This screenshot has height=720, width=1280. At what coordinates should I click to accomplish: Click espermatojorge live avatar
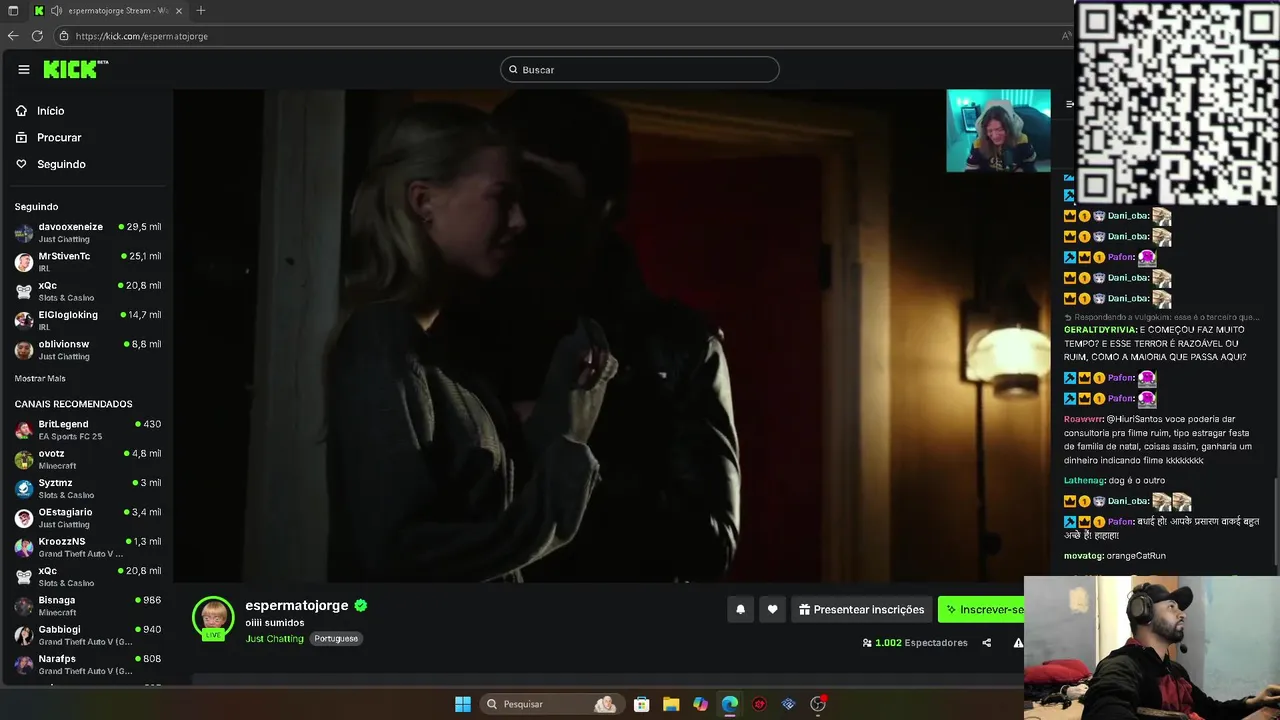[x=213, y=618]
